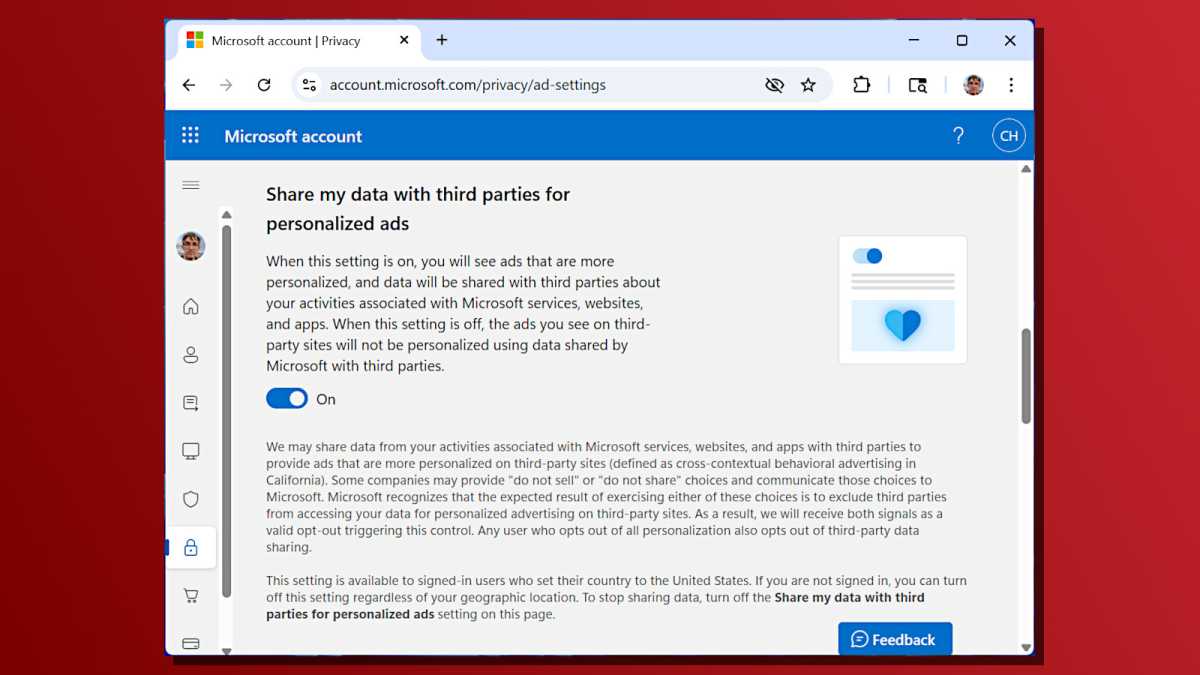Image resolution: width=1200 pixels, height=675 pixels.
Task: Bookmark the page with the star icon
Action: (x=809, y=85)
